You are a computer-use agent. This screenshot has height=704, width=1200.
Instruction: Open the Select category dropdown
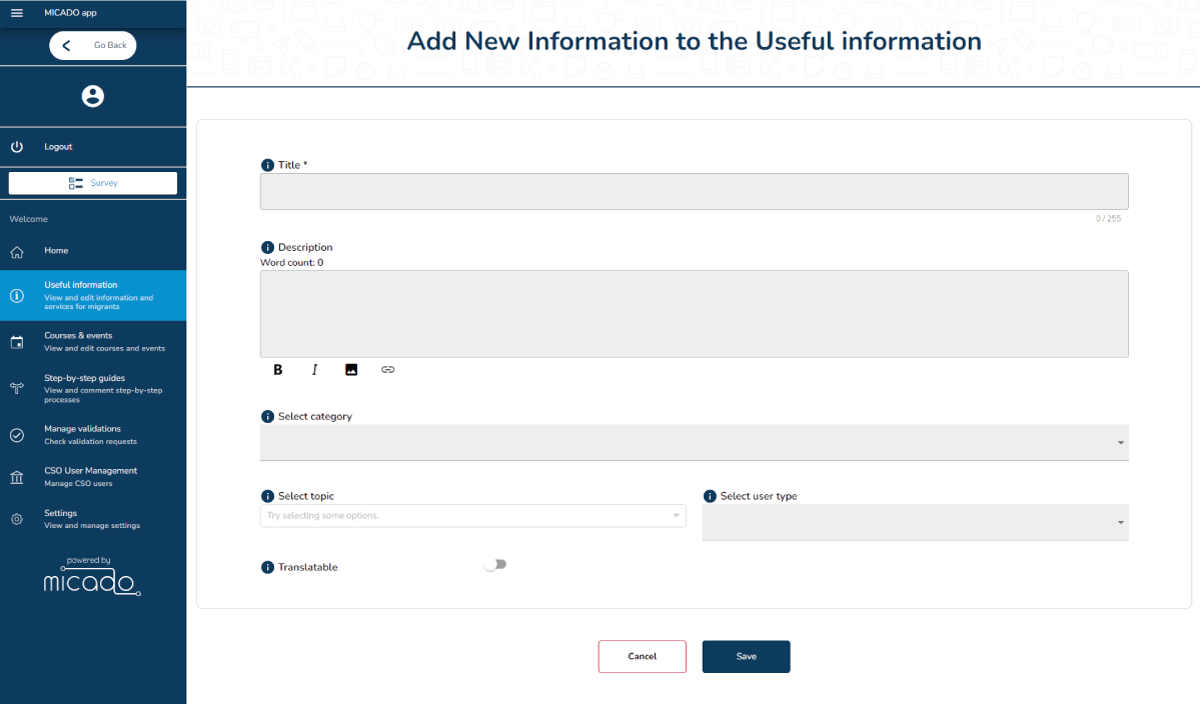coord(694,442)
